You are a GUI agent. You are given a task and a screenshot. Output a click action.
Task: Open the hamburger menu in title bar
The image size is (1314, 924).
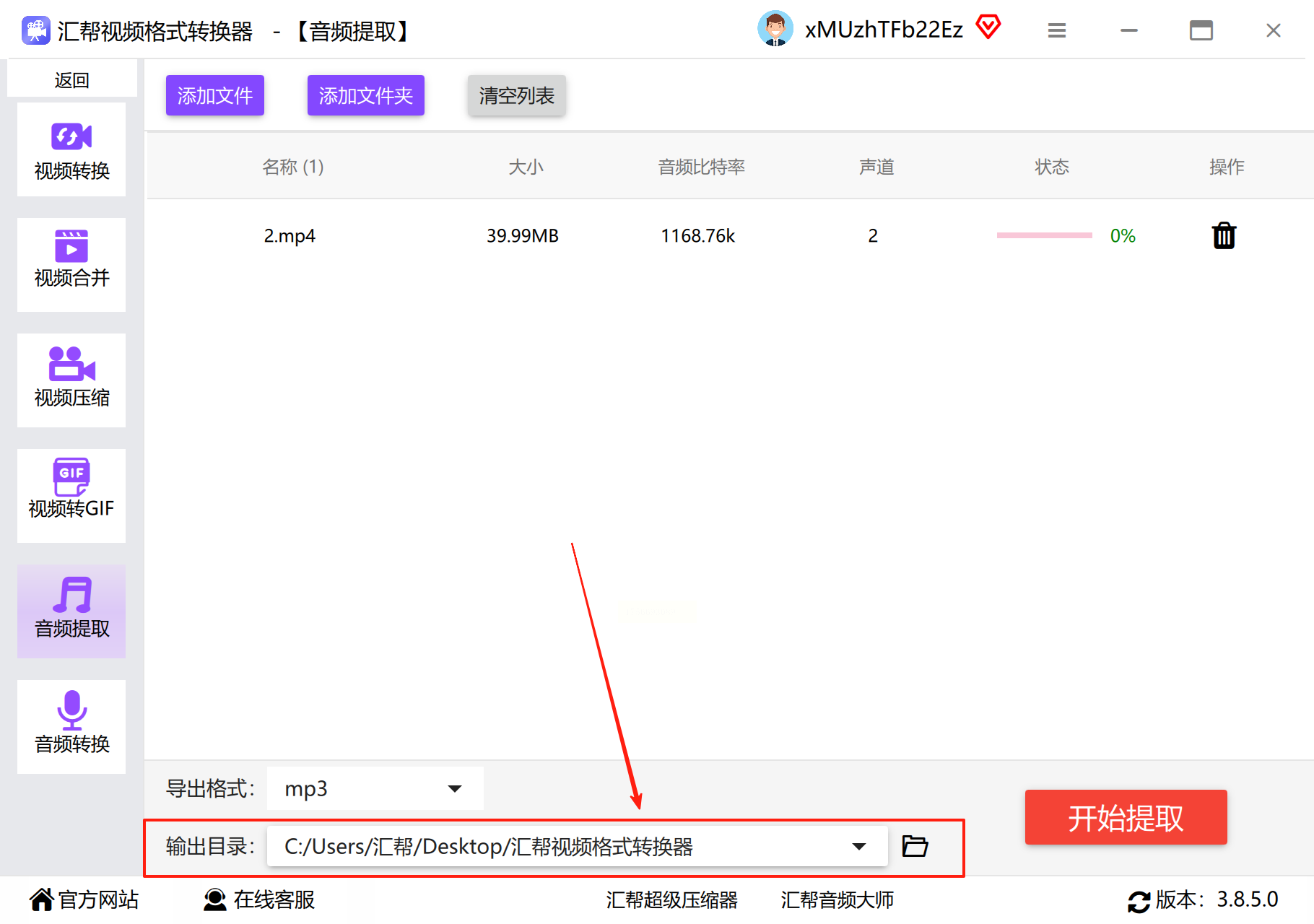pyautogui.click(x=1057, y=30)
